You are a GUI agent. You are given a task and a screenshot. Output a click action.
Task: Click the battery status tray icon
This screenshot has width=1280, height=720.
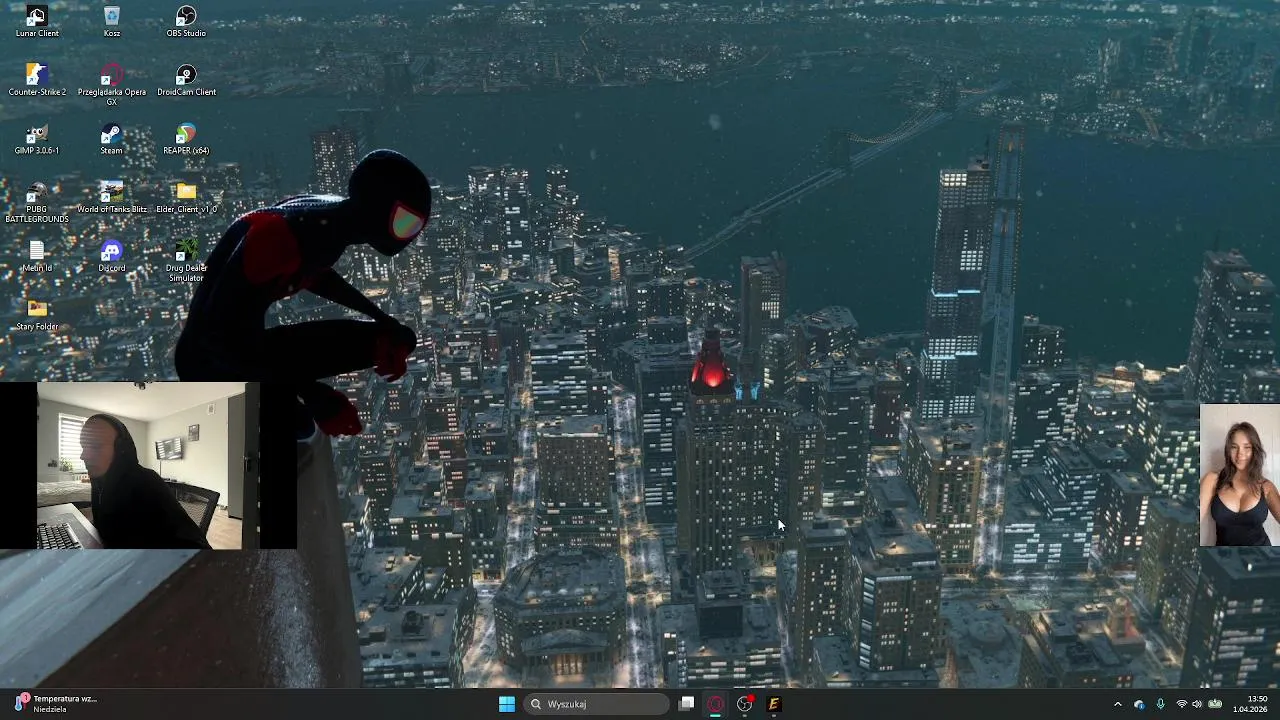point(1215,704)
